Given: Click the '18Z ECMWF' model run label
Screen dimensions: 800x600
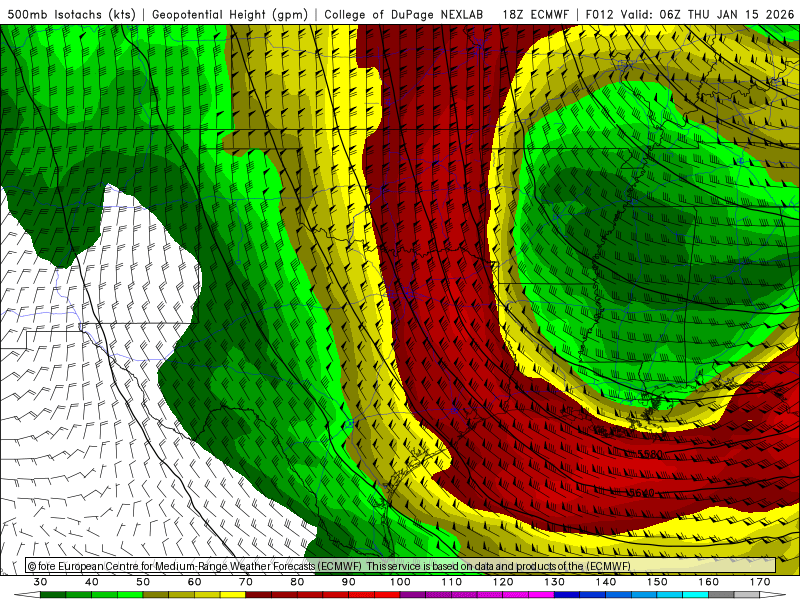Looking at the screenshot, I should (535, 14).
